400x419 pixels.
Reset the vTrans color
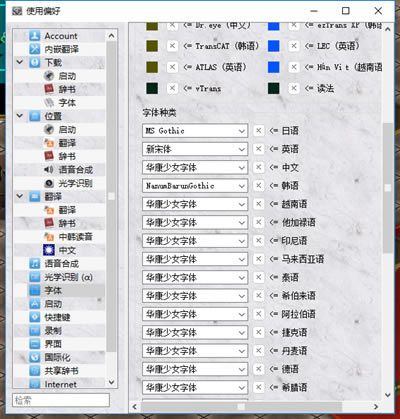[x=172, y=88]
